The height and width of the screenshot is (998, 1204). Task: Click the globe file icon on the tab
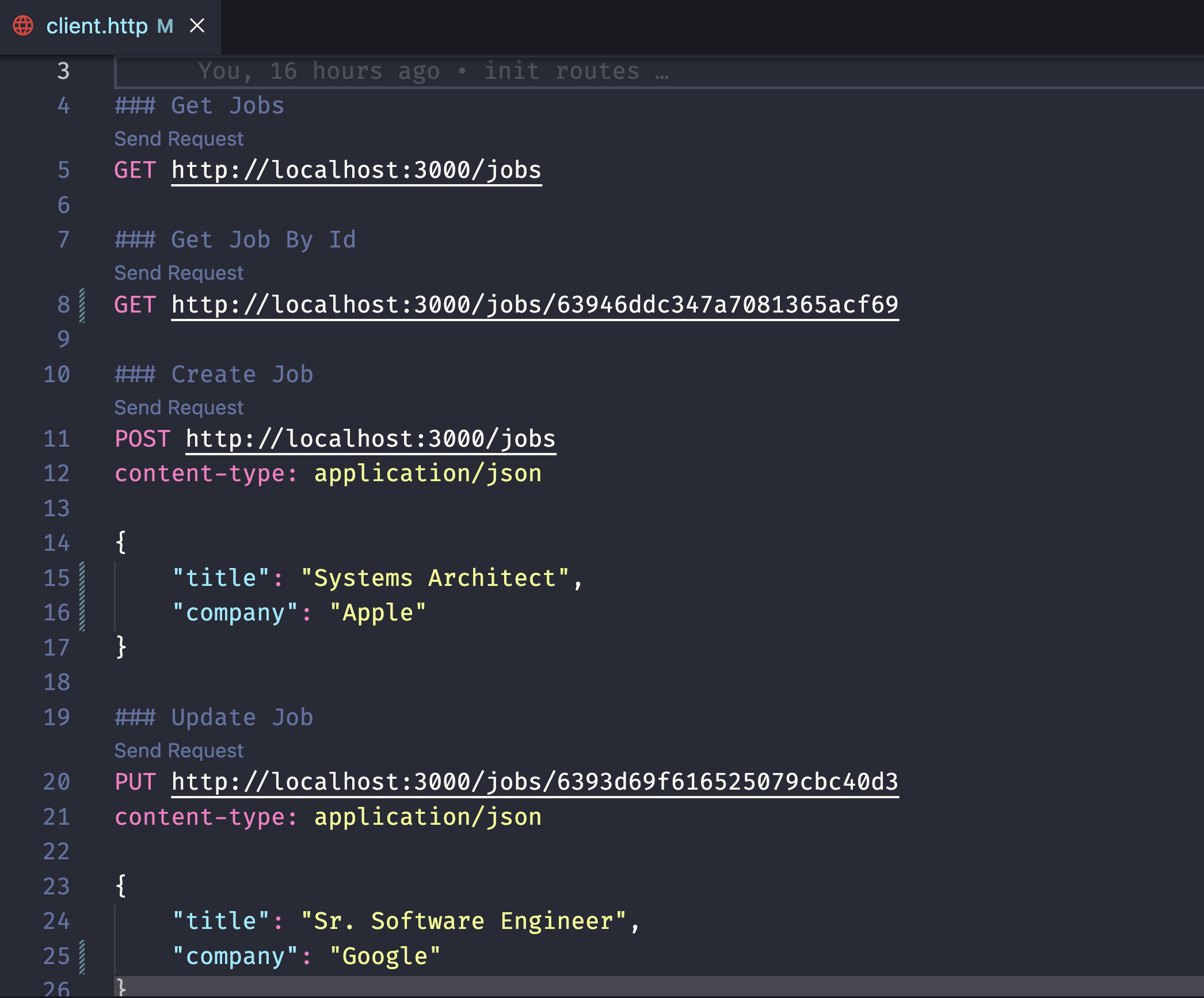click(23, 26)
